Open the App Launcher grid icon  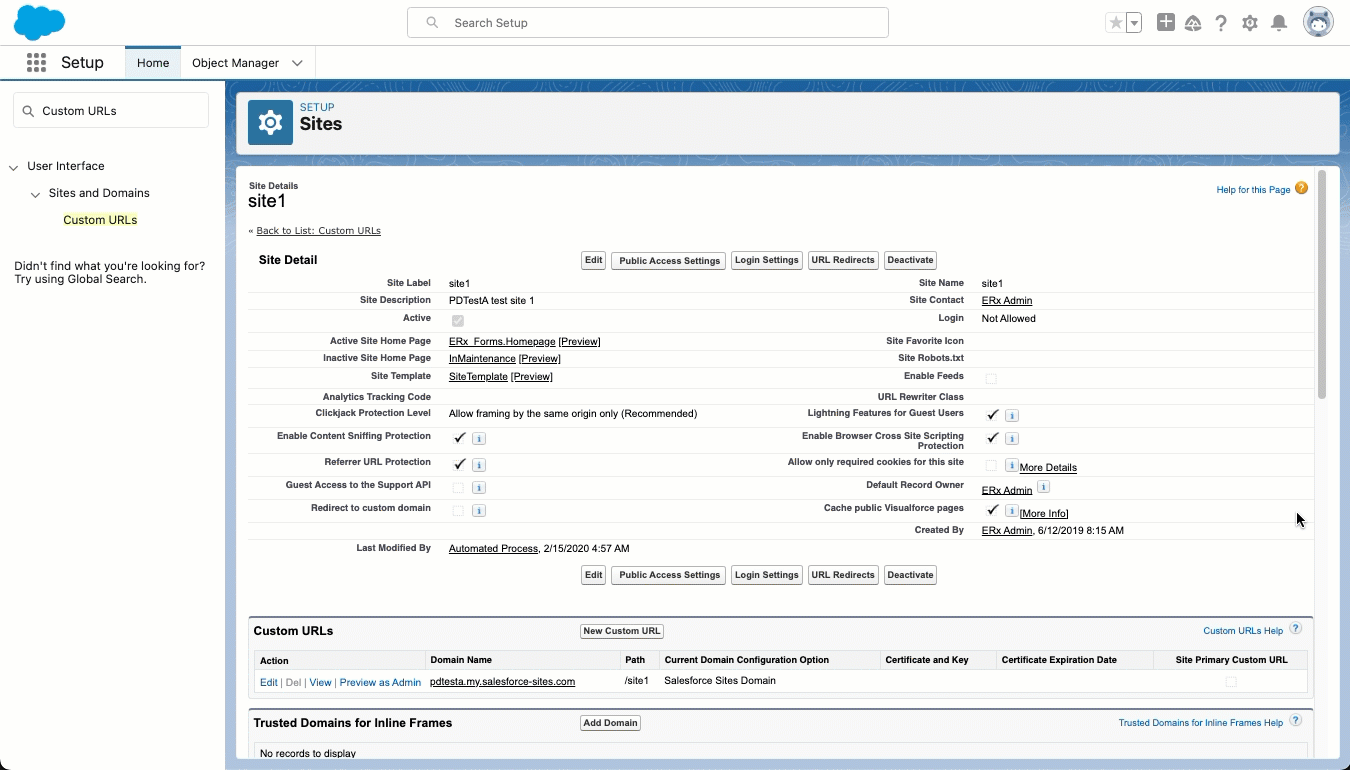(37, 63)
